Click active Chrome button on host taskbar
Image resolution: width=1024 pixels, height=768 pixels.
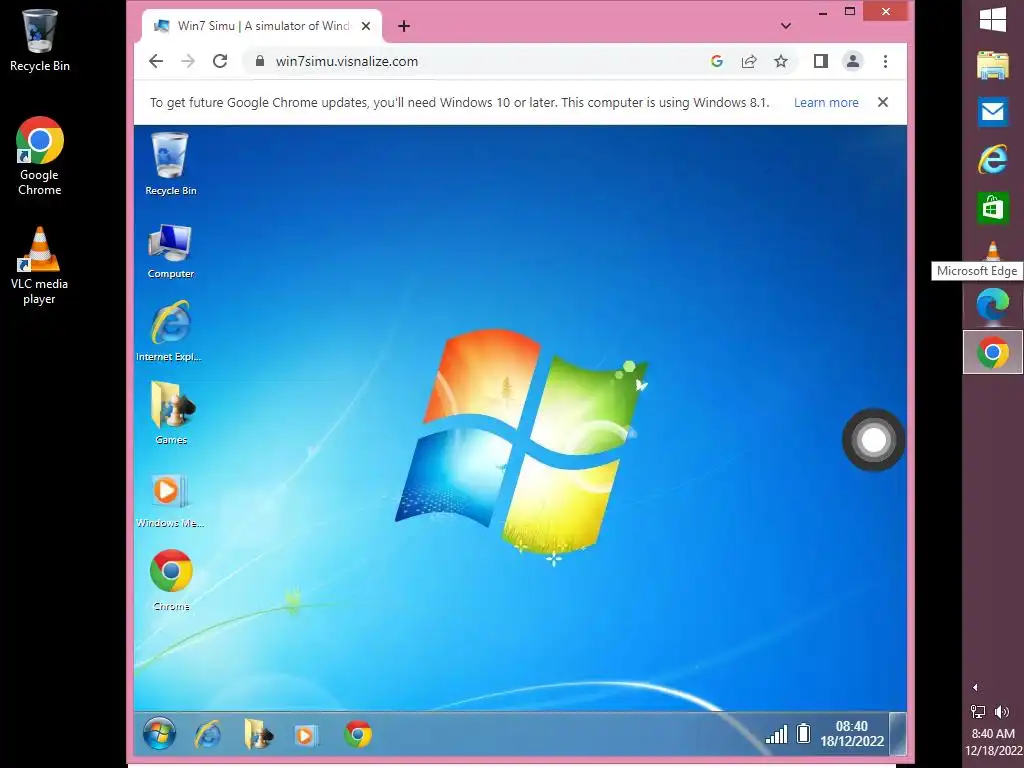pos(993,352)
